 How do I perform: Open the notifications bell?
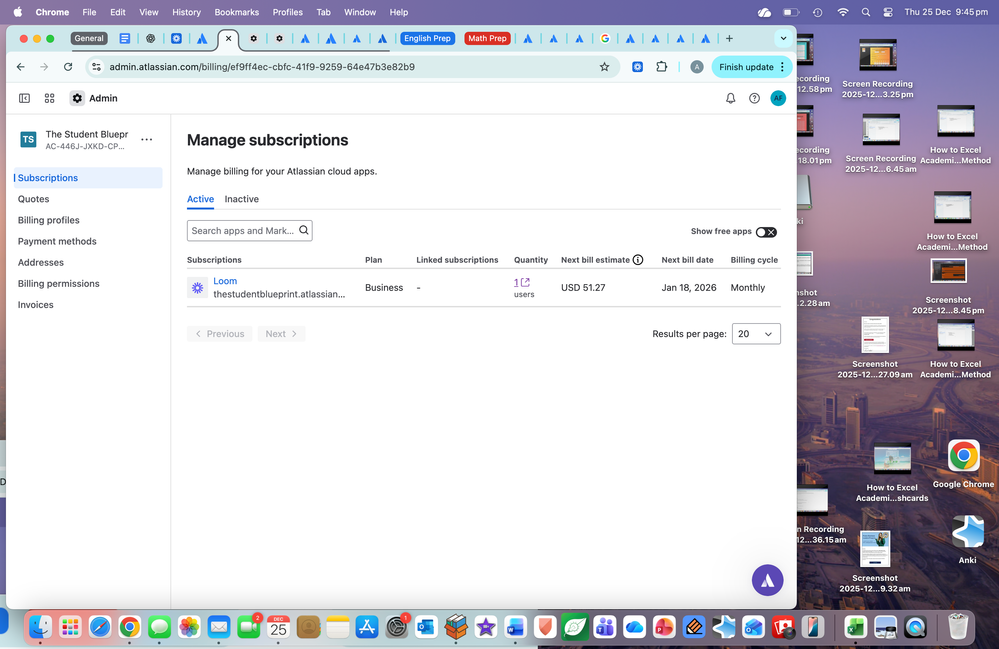[x=730, y=98]
